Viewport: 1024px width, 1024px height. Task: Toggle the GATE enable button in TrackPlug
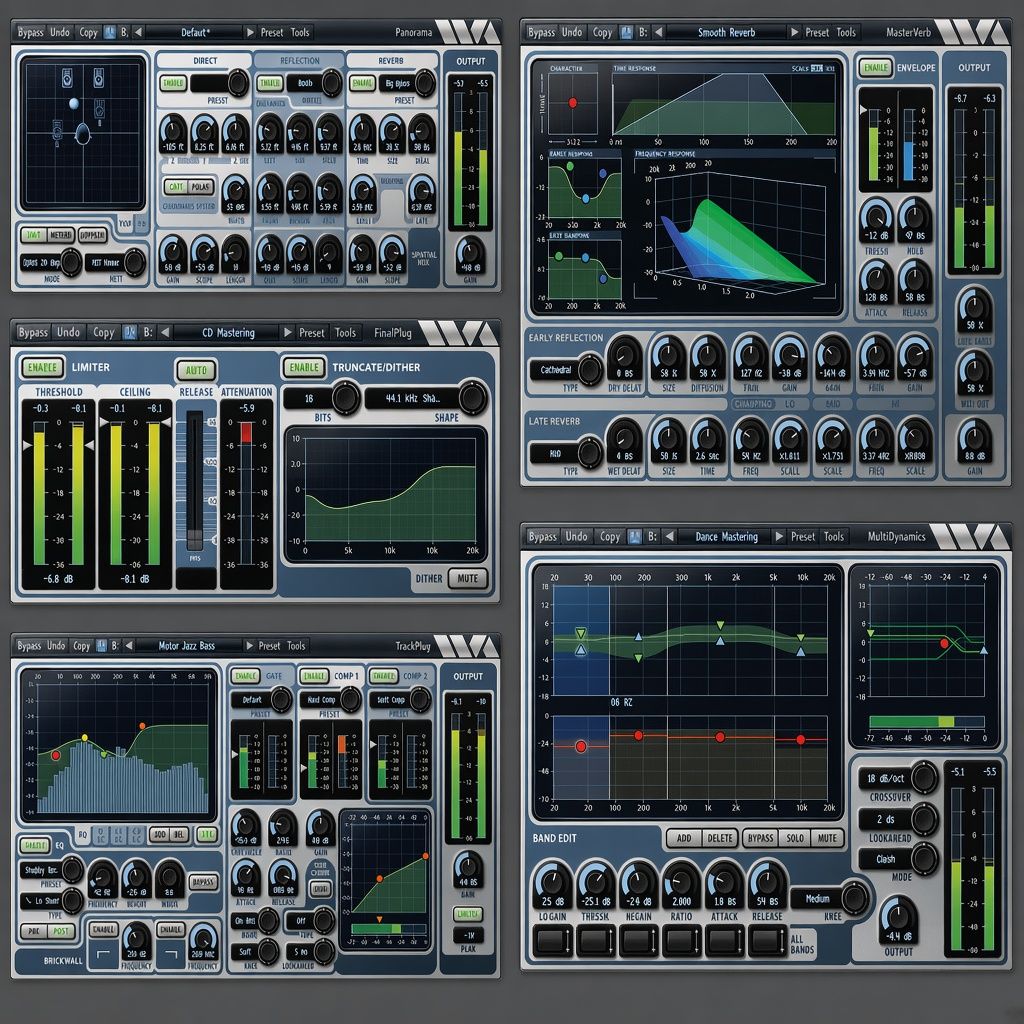click(x=246, y=677)
